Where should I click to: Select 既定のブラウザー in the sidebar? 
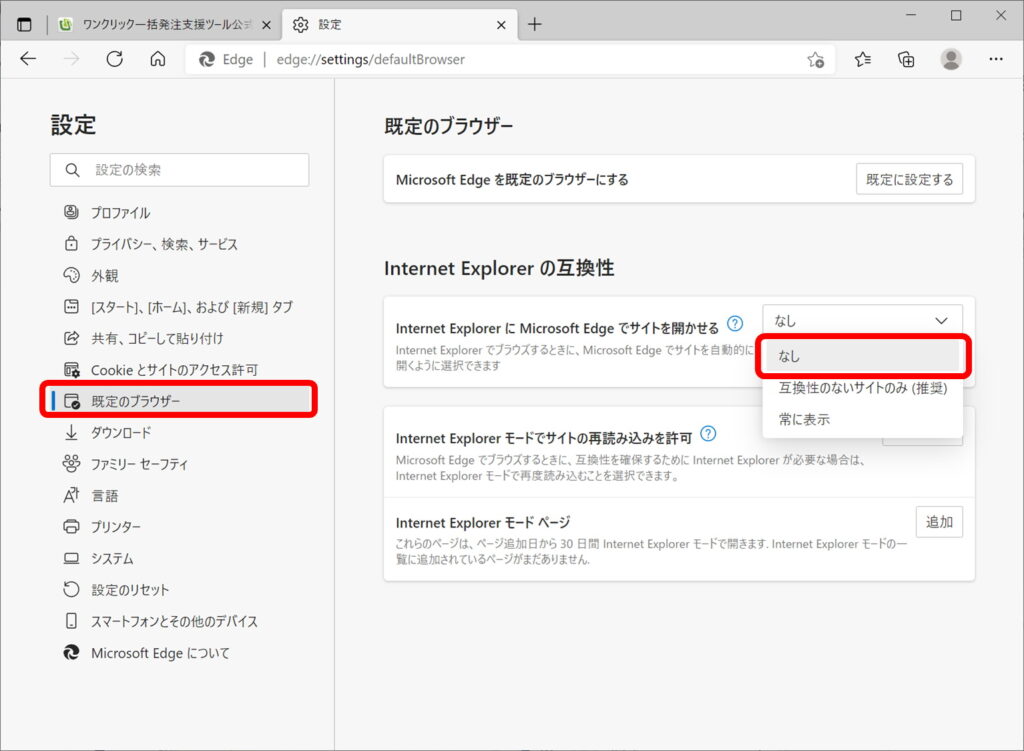point(180,400)
